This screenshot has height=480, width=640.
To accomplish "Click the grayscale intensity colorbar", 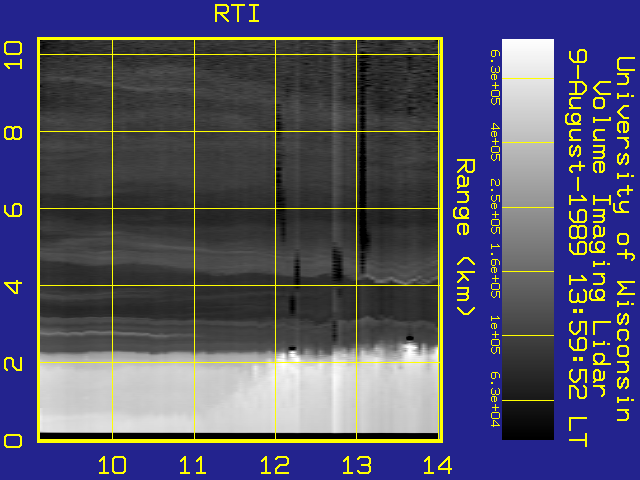I will click(x=528, y=239).
